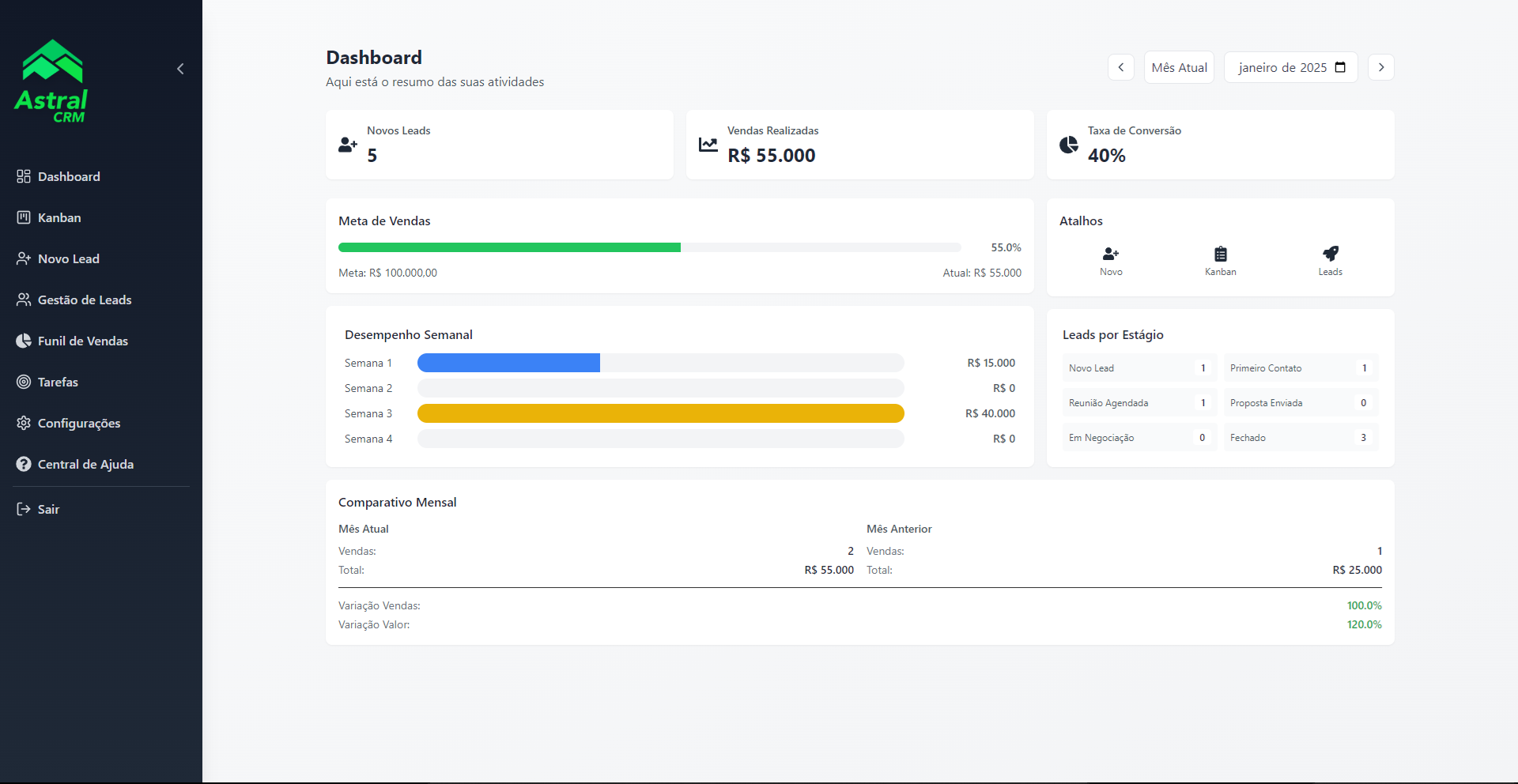Click the Vendas Realizadas chart icon

708,145
